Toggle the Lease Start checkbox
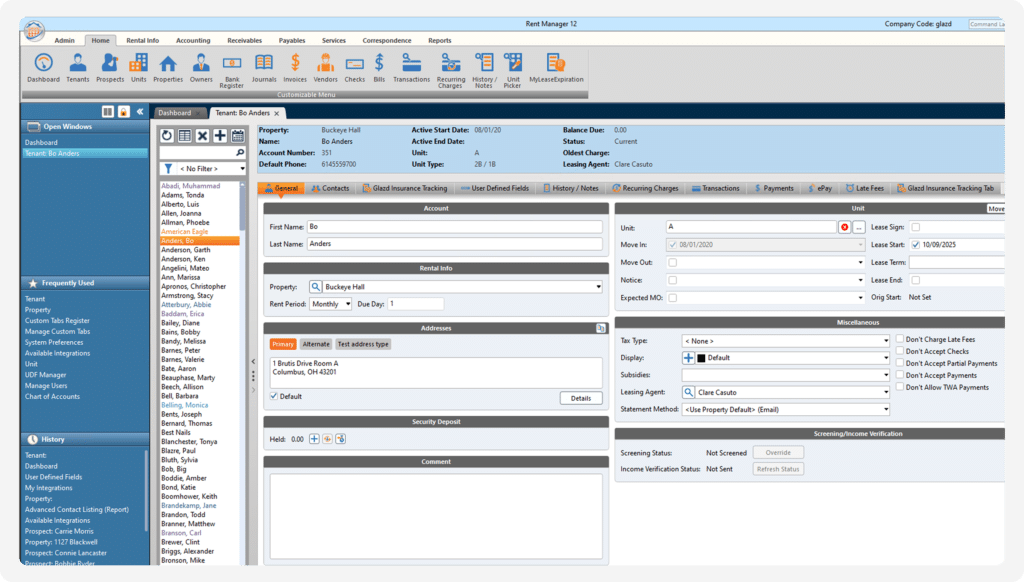Image resolution: width=1024 pixels, height=582 pixels. pyautogui.click(x=916, y=245)
